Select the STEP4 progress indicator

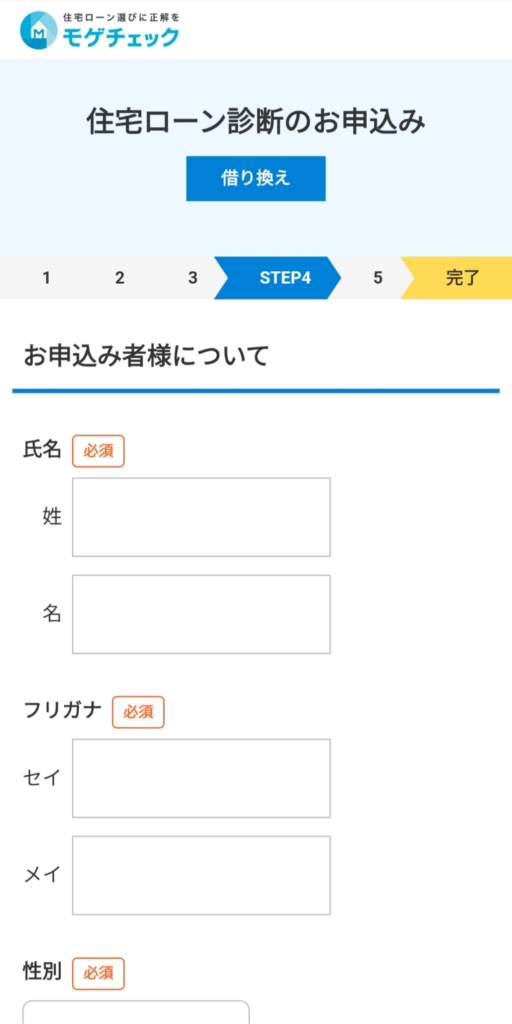coord(285,278)
